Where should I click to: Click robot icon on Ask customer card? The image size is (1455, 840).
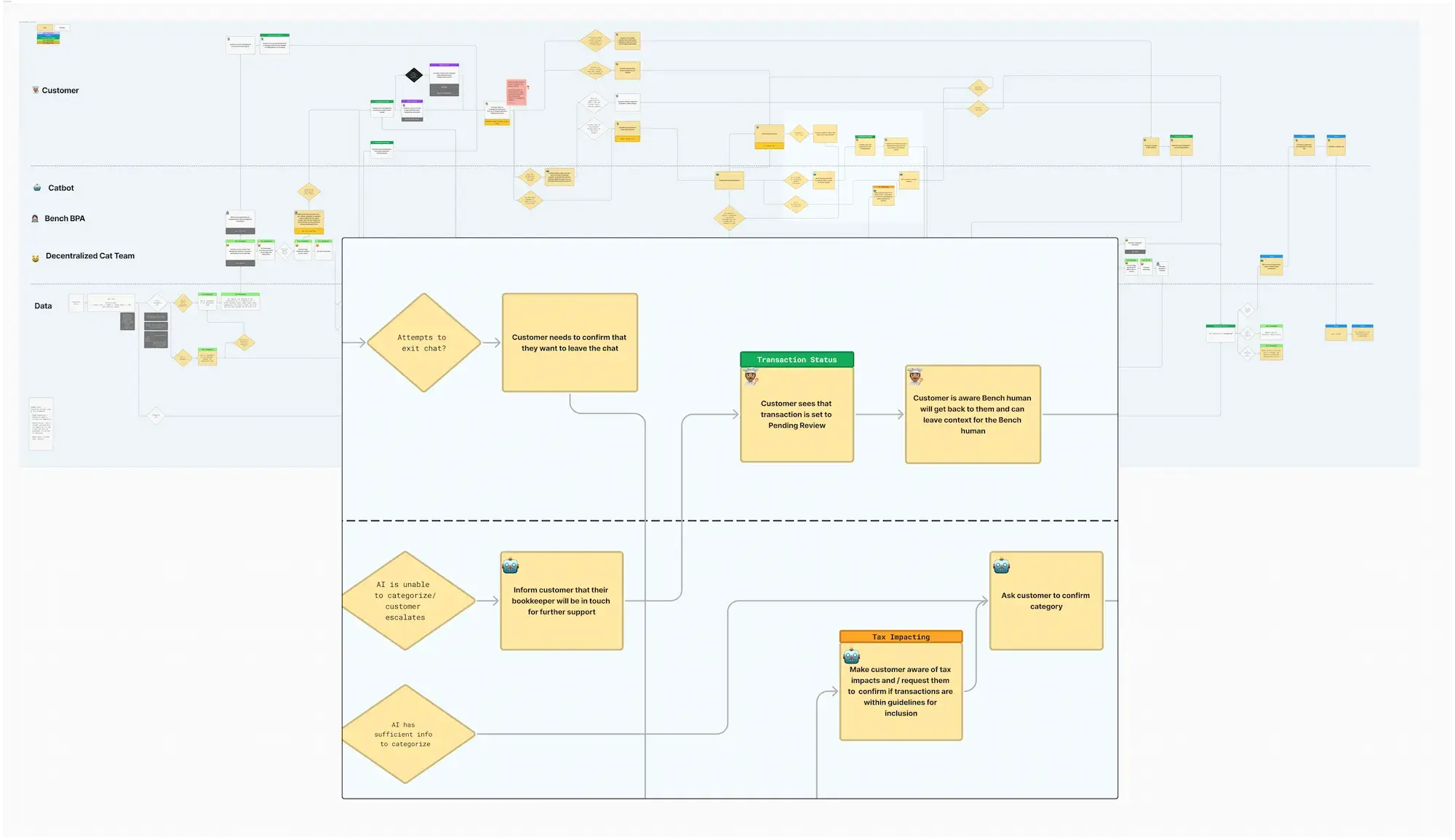[x=1002, y=565]
